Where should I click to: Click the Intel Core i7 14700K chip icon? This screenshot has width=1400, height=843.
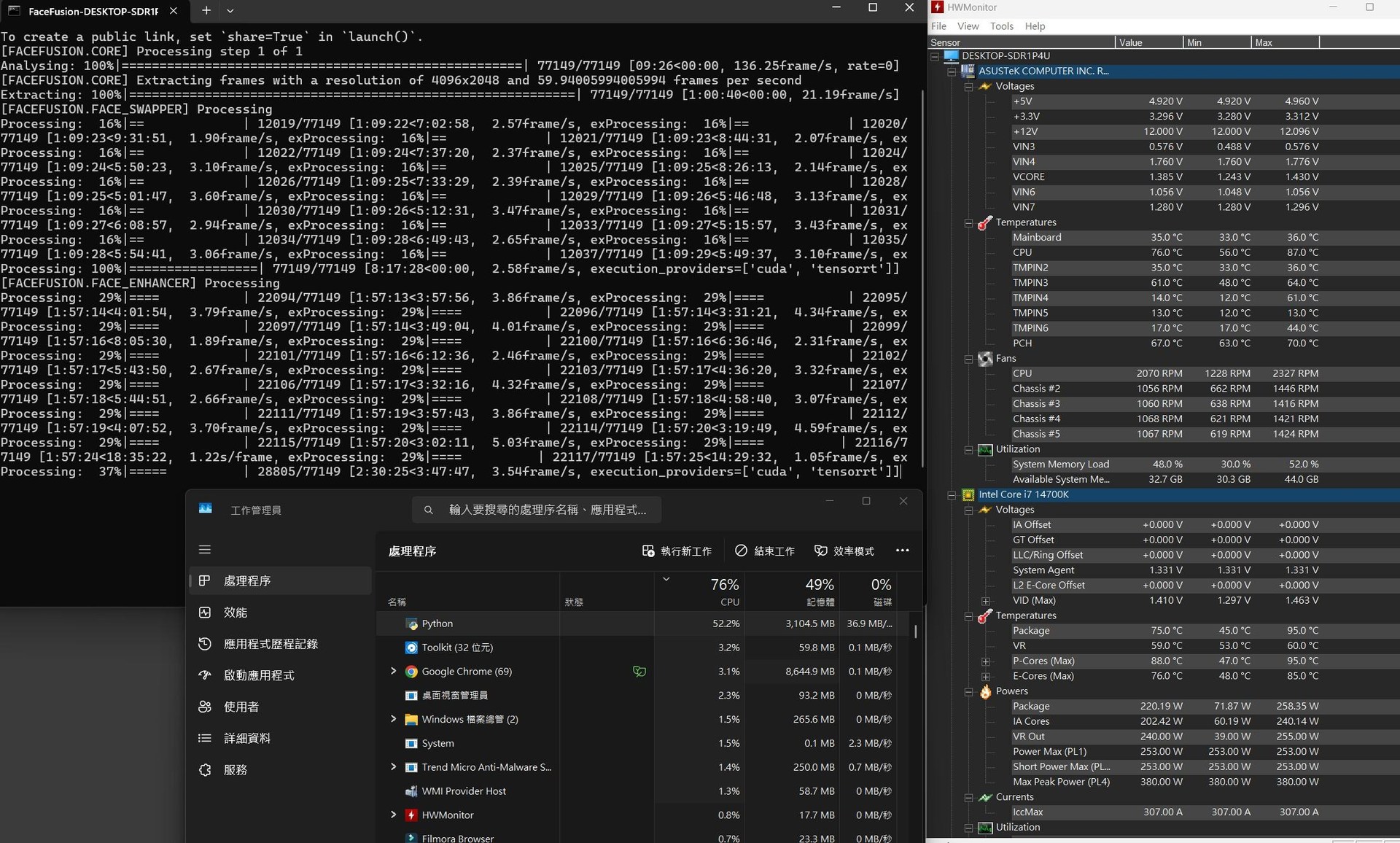pyautogui.click(x=968, y=494)
